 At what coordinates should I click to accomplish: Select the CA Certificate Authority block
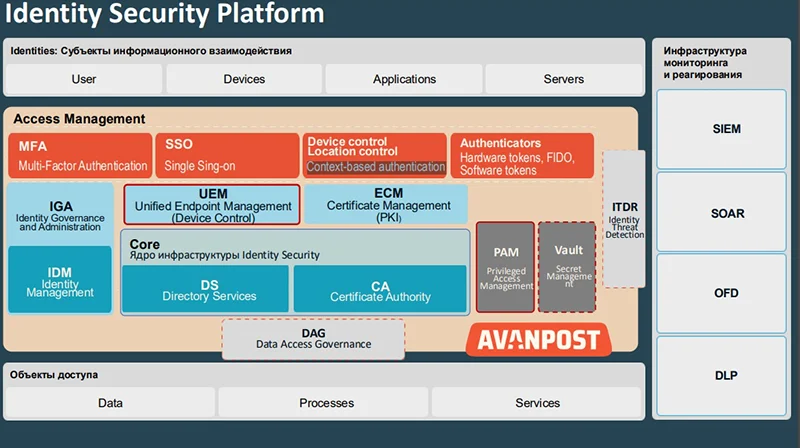point(380,290)
